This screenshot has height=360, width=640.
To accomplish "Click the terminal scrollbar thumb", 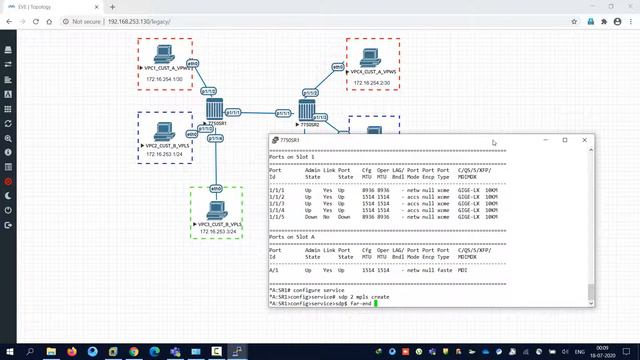I will (x=591, y=292).
